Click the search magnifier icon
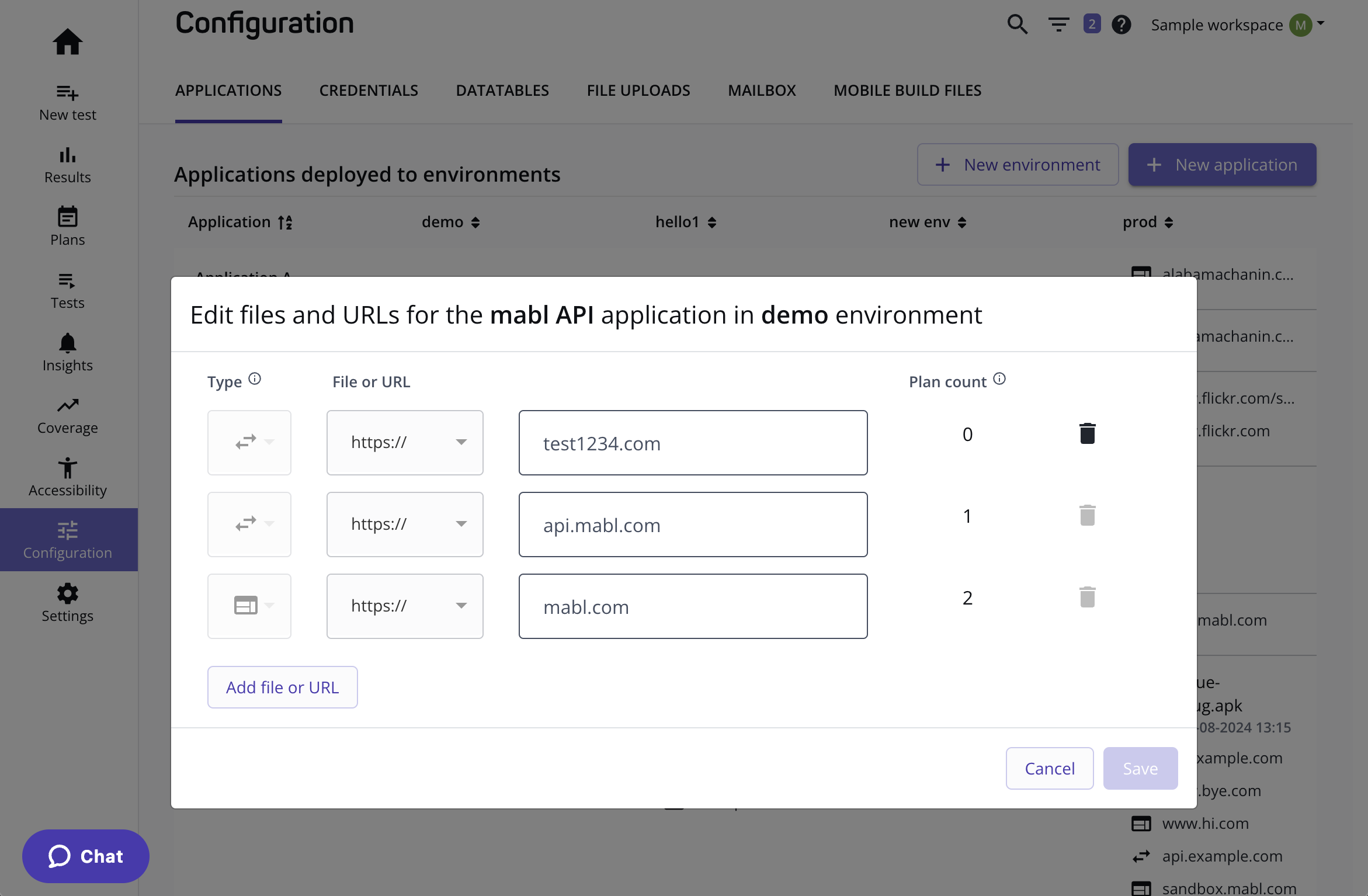 [x=1017, y=25]
